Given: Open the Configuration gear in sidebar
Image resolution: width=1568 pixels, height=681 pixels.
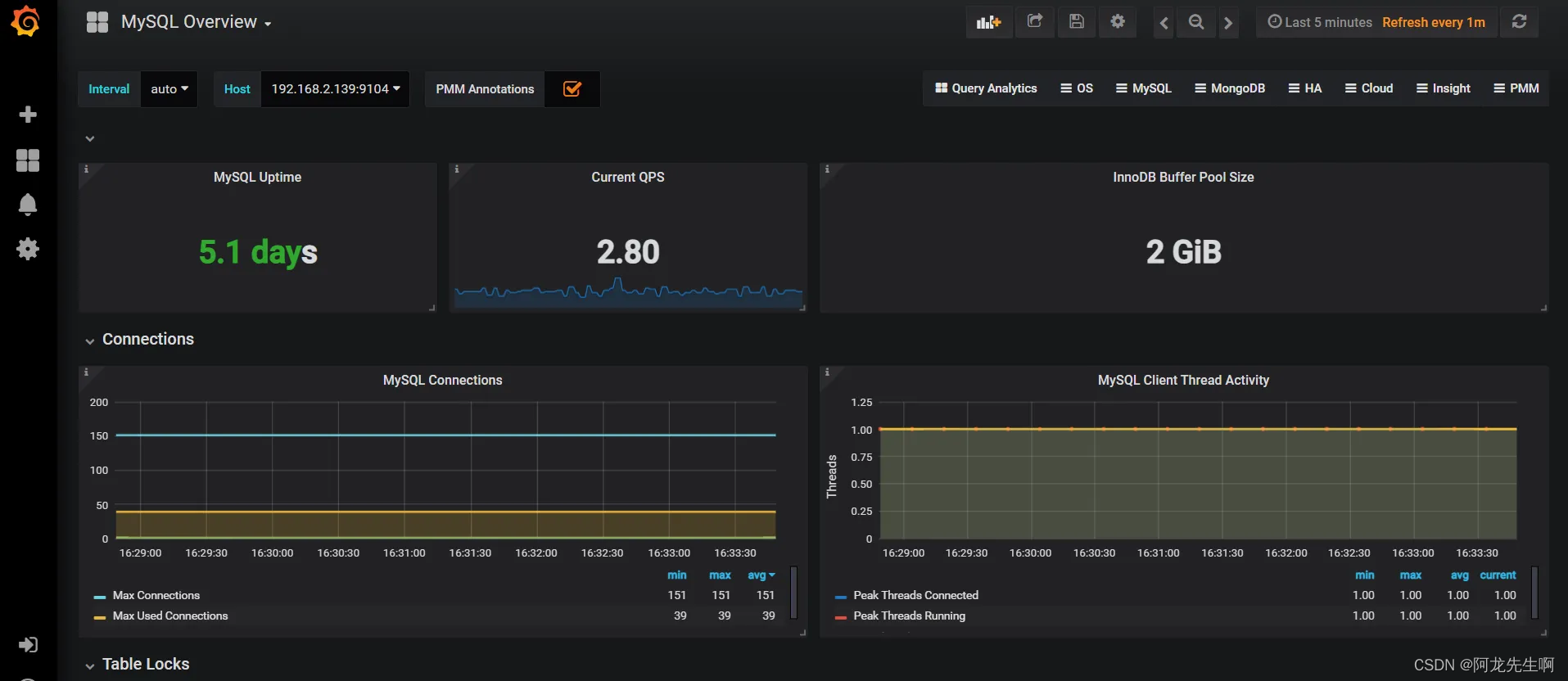Looking at the screenshot, I should (x=28, y=249).
